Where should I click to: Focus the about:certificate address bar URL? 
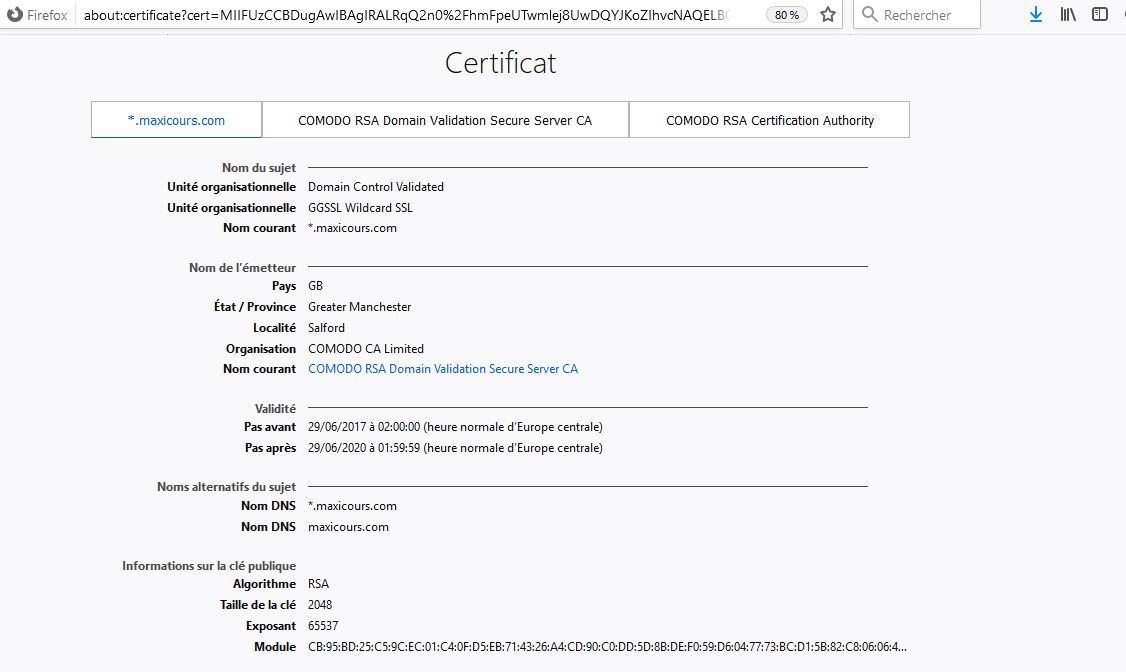click(406, 14)
